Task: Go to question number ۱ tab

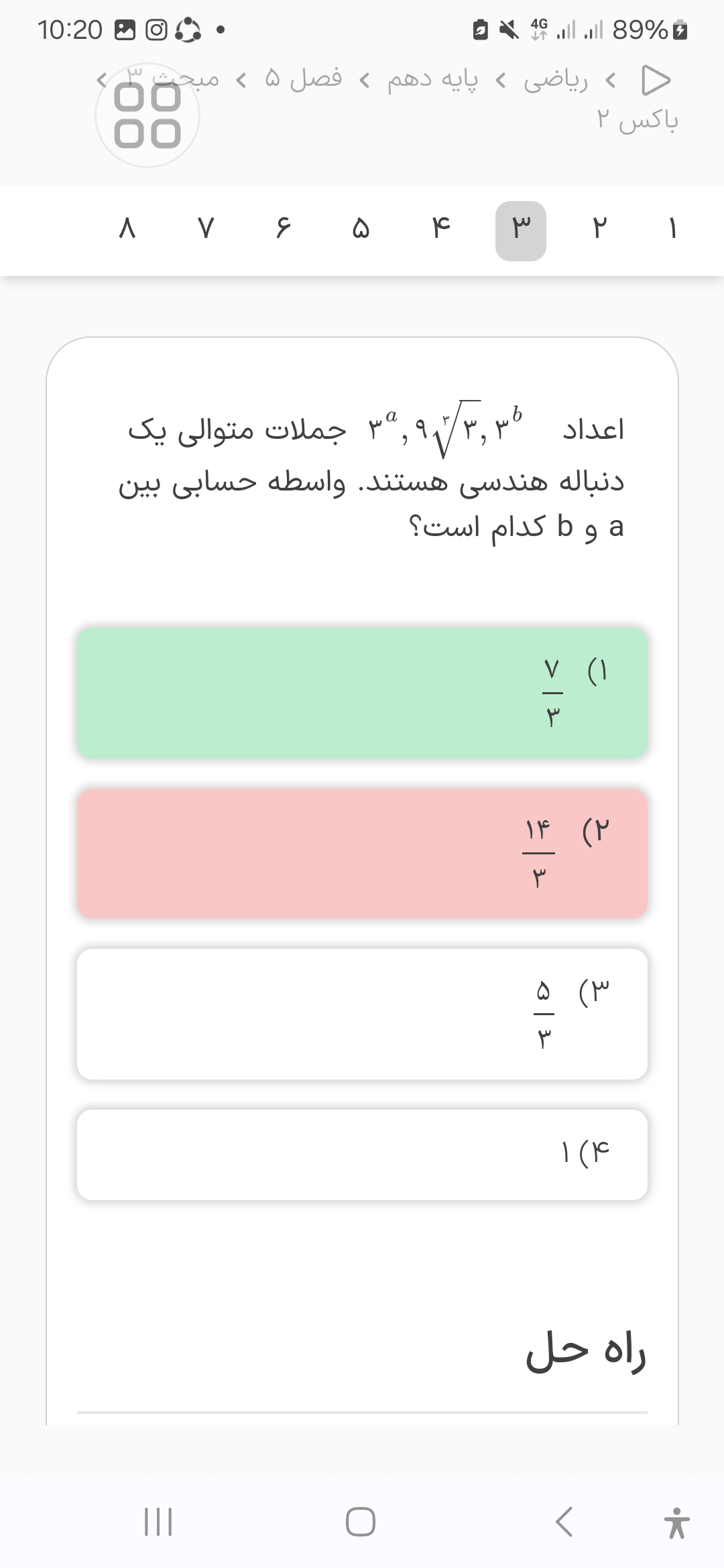Action: 672,230
